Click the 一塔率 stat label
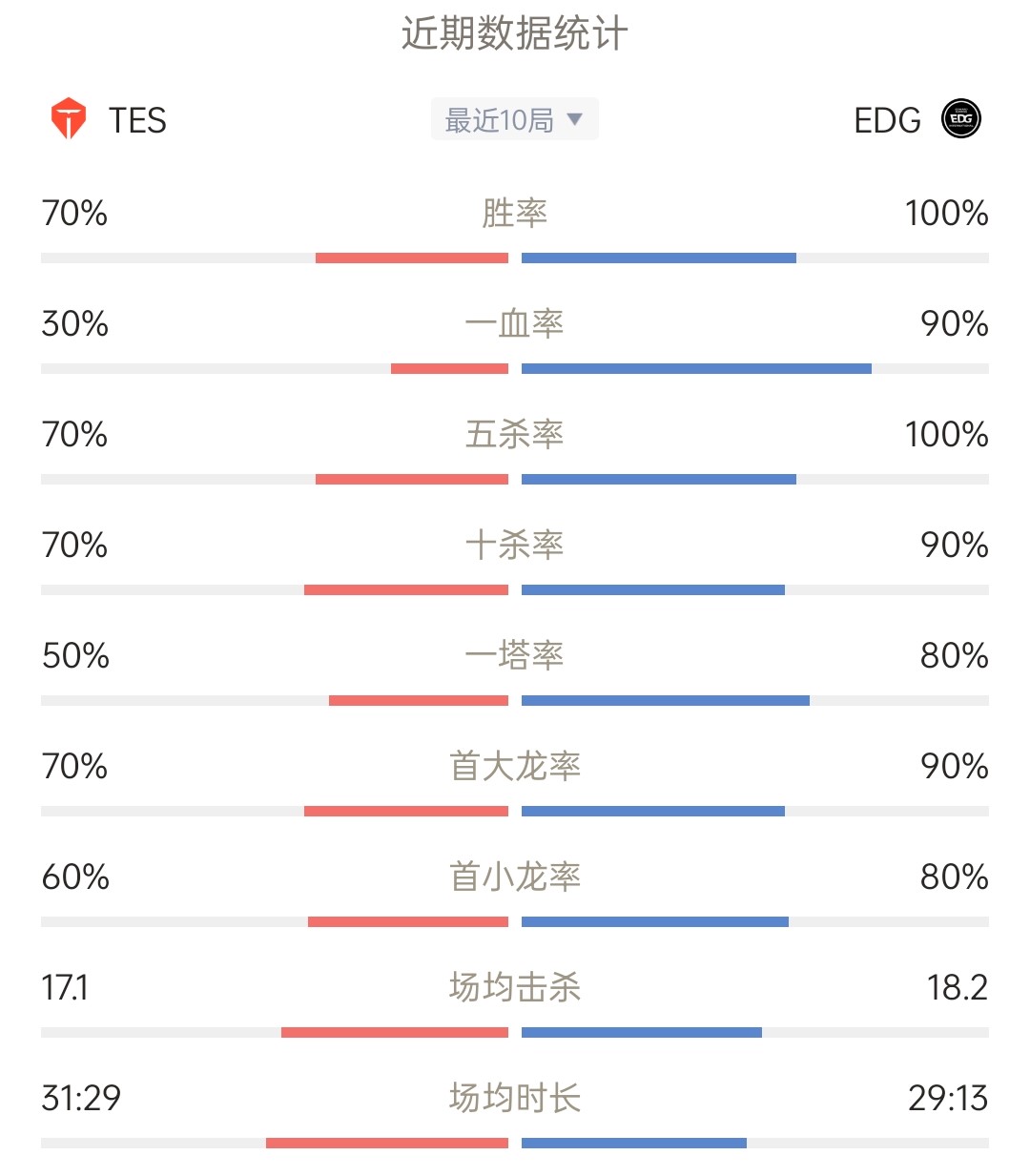 pyautogui.click(x=515, y=655)
